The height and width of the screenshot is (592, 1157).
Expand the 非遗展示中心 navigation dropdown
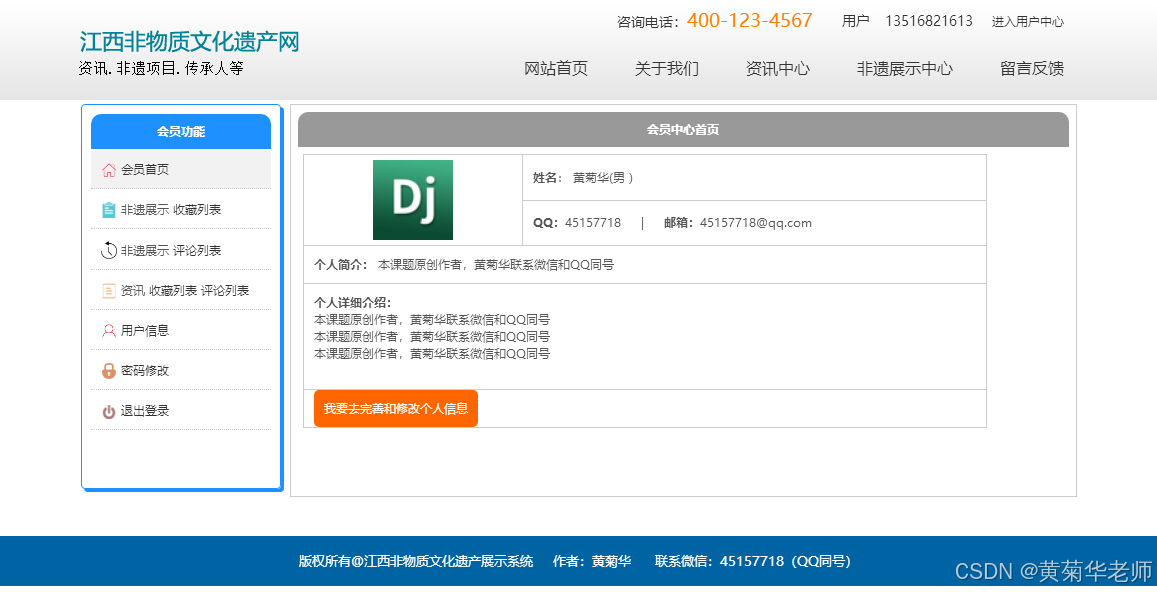click(903, 69)
